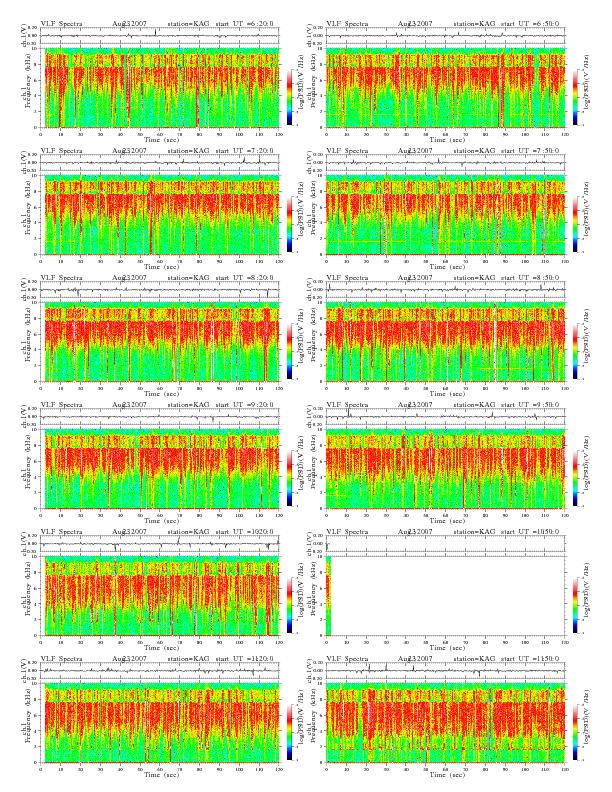The image size is (612, 792).
Task: Open the spectrogram starting UT 6:20:0
Action: pos(160,88)
